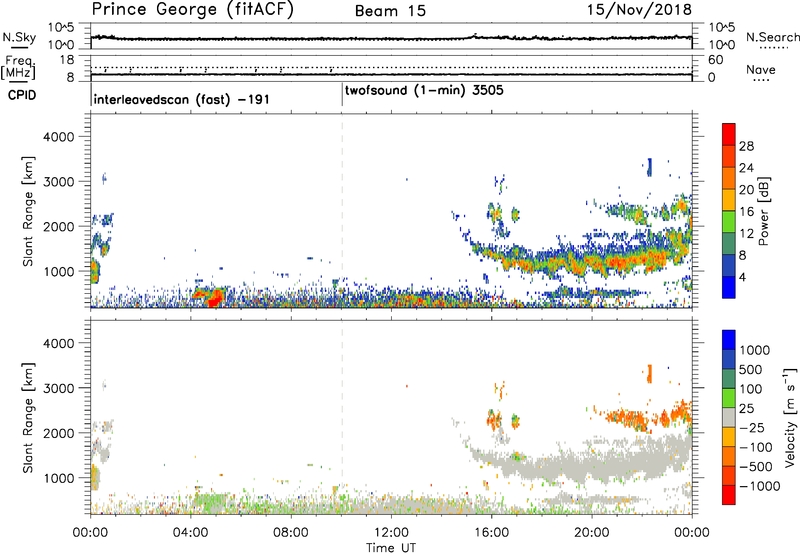Pick the bright blue bottom segment of power color bar
The height and width of the screenshot is (554, 800).
pos(729,288)
